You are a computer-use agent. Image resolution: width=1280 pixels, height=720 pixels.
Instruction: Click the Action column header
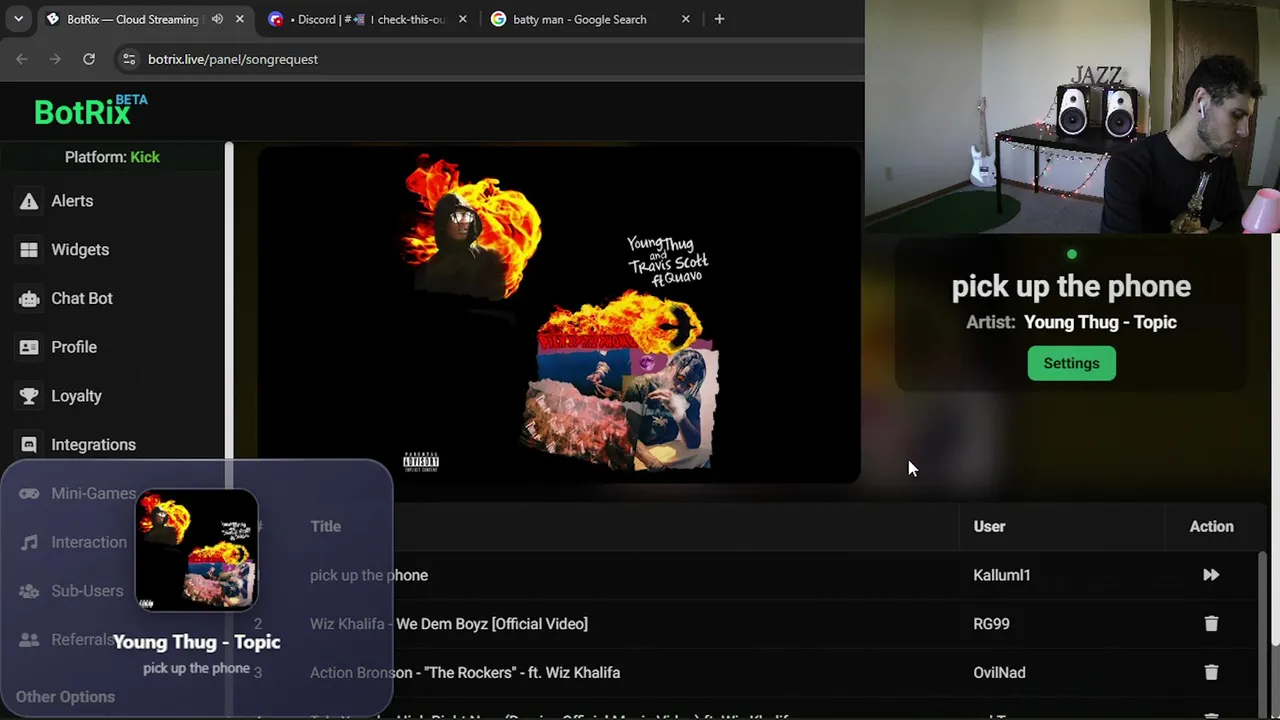point(1211,526)
